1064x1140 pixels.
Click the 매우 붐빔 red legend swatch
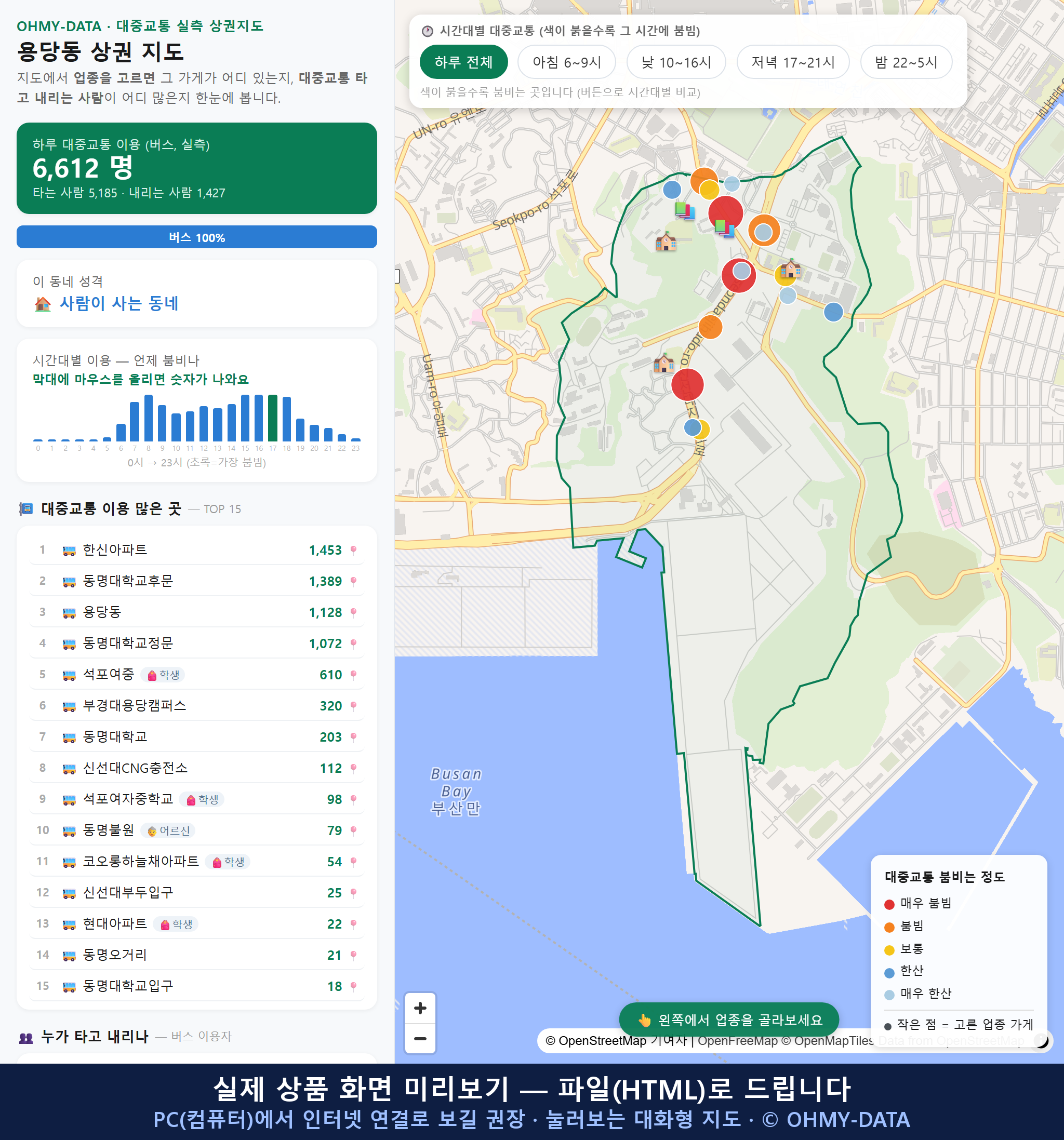point(889,904)
